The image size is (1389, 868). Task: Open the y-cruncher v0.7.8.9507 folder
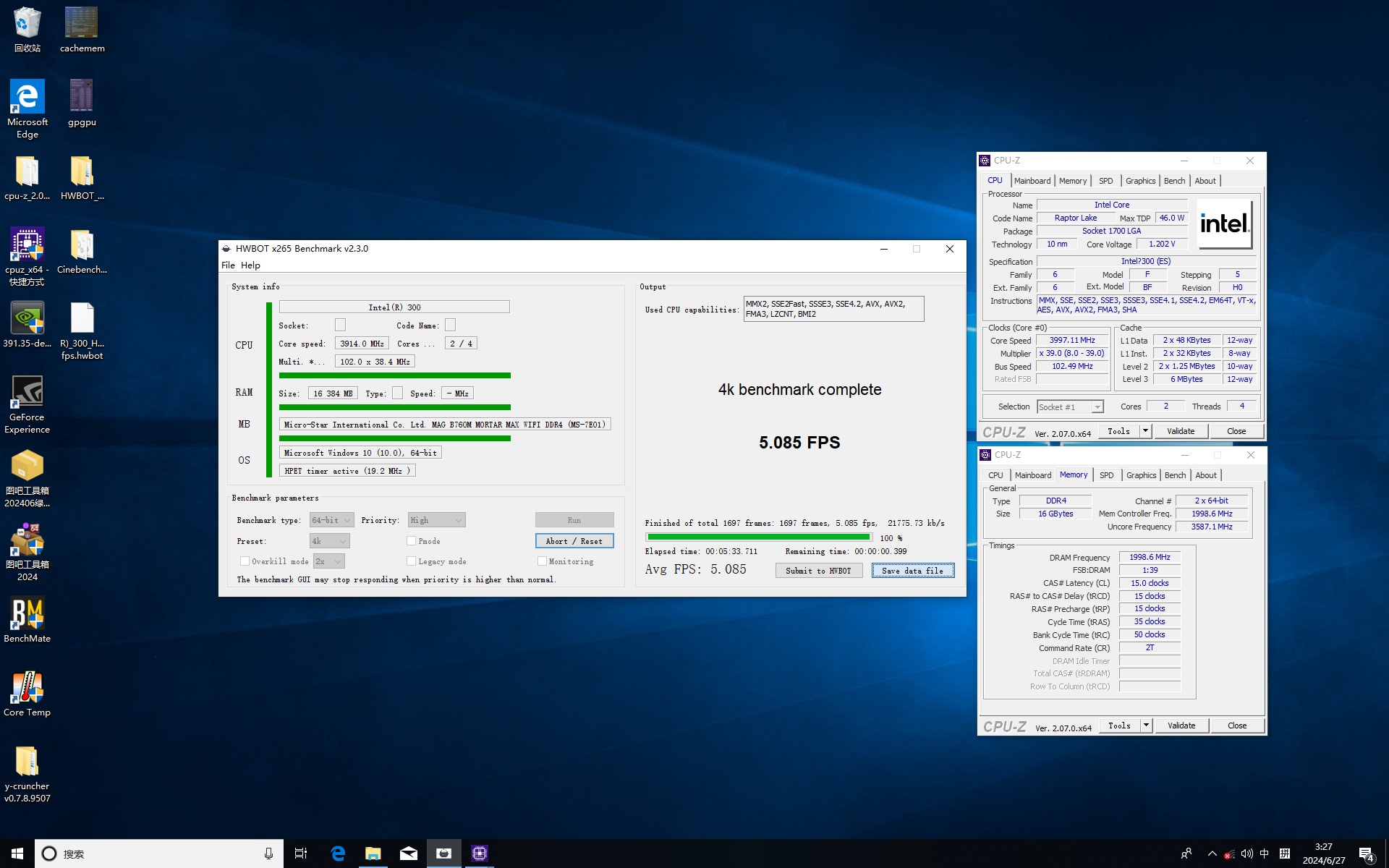coord(27,774)
